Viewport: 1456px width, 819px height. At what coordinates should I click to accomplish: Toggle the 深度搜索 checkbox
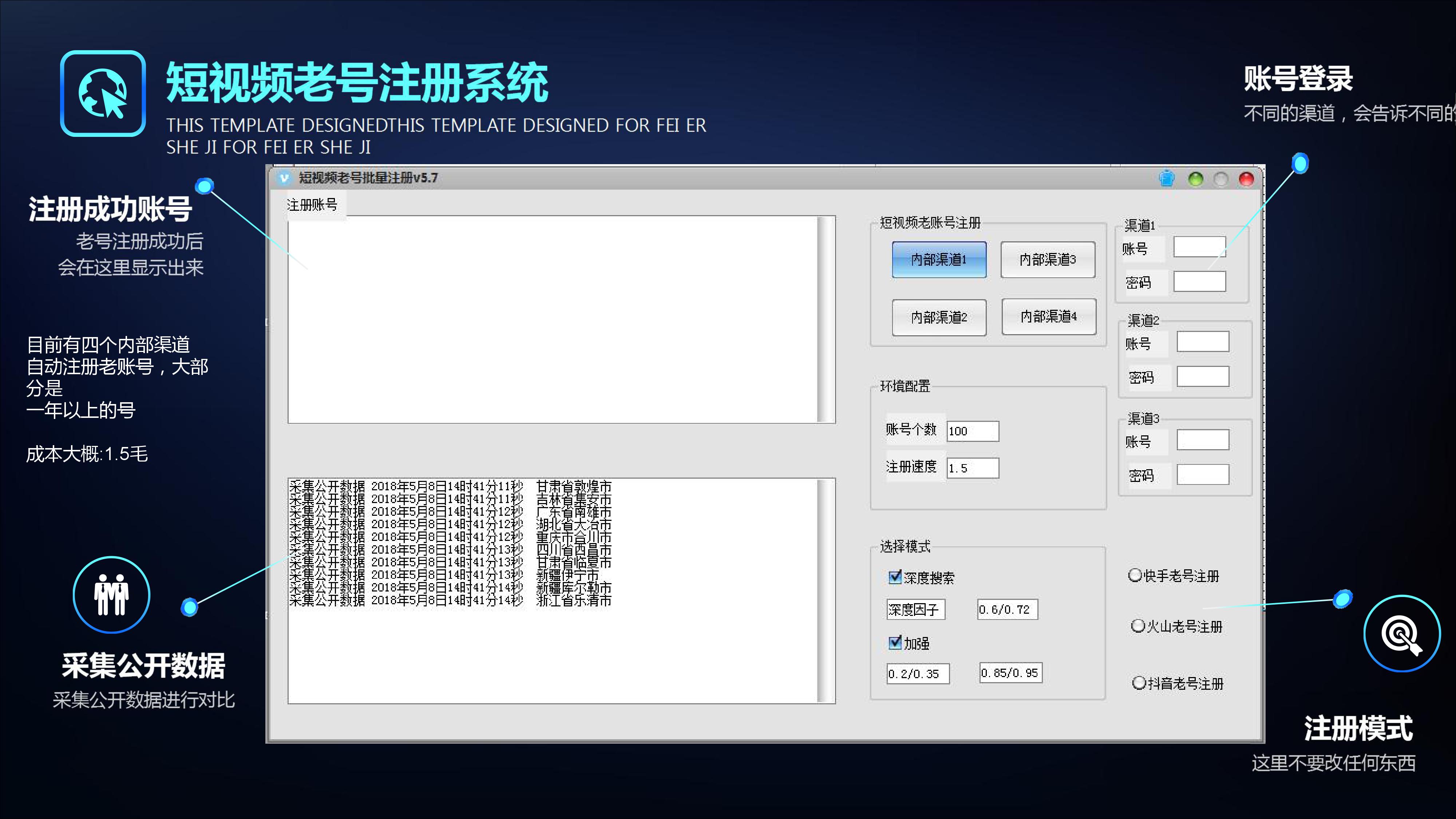[895, 577]
